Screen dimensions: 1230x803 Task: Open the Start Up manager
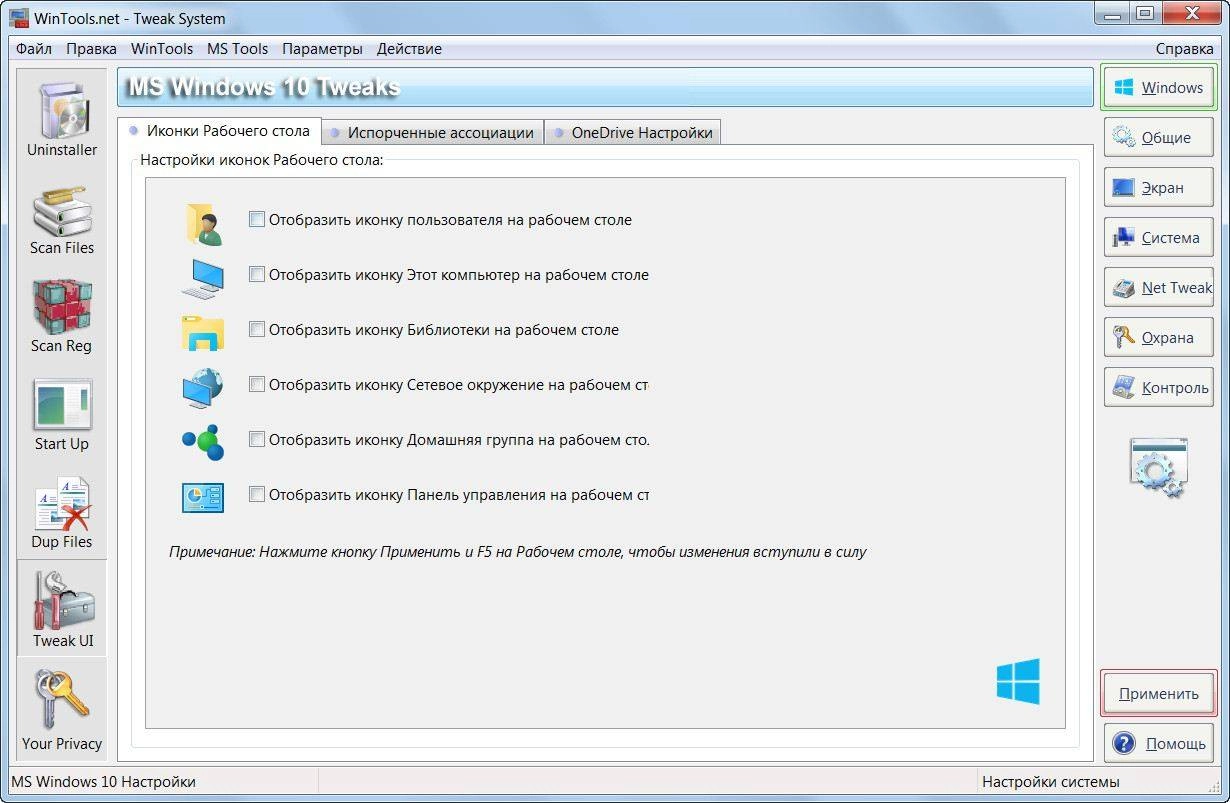click(62, 412)
